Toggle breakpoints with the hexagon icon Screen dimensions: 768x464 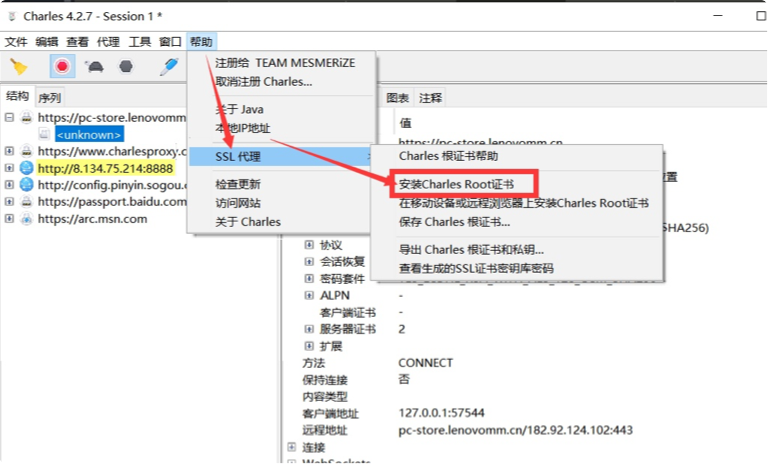(126, 66)
